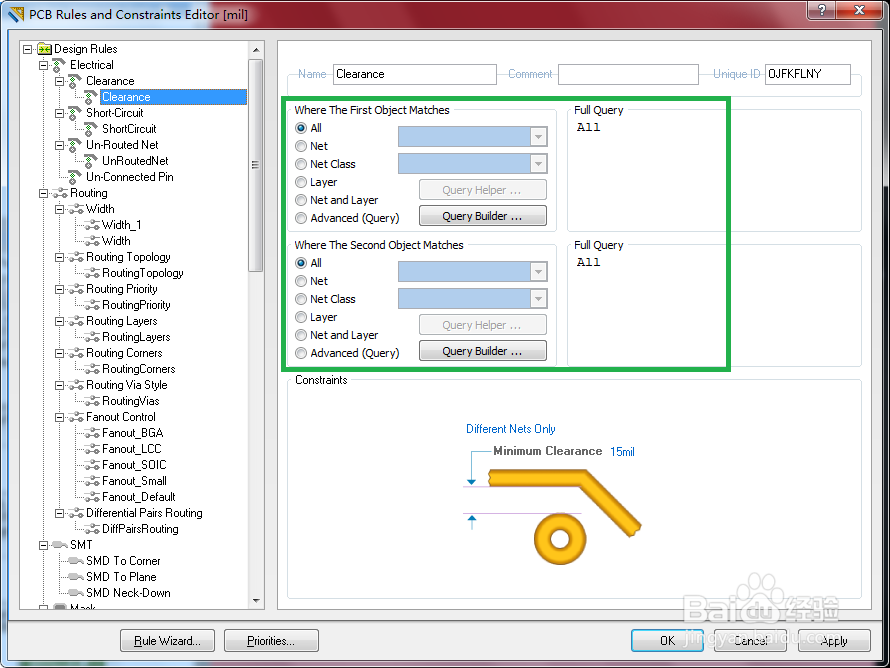Viewport: 890px width, 668px height.
Task: Click the Different Nets Only option
Action: coord(510,429)
